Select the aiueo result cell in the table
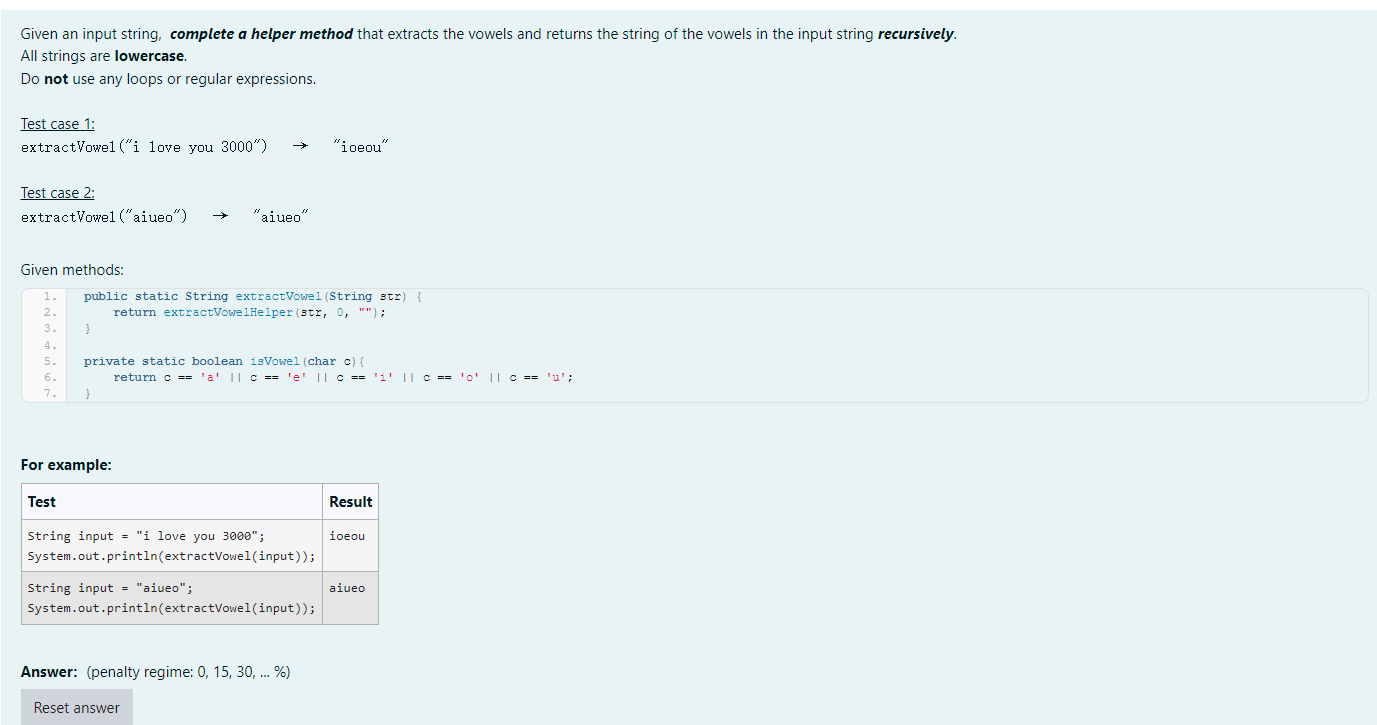 pos(346,587)
